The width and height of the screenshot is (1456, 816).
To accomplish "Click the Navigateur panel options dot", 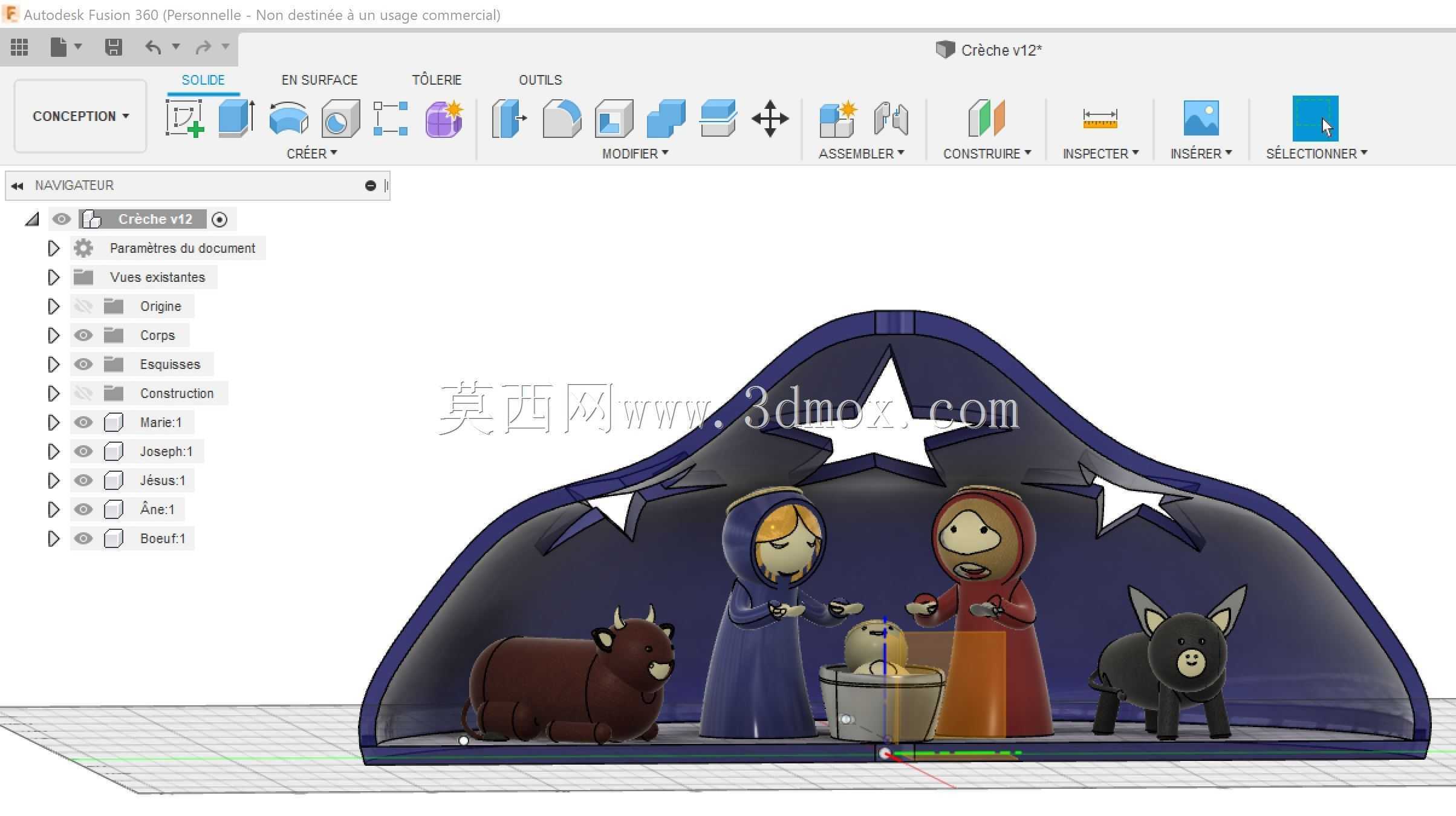I will click(371, 186).
